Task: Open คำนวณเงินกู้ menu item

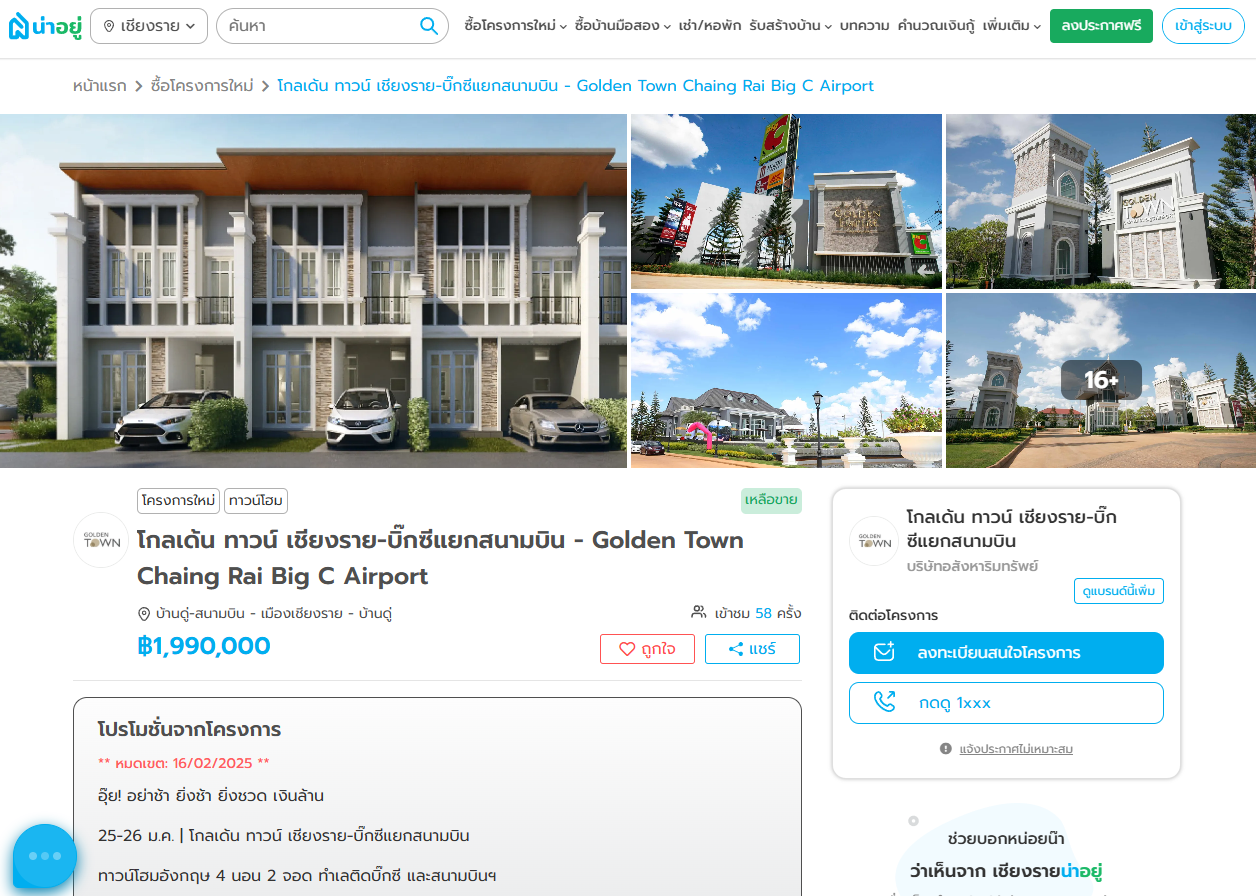Action: tap(936, 26)
